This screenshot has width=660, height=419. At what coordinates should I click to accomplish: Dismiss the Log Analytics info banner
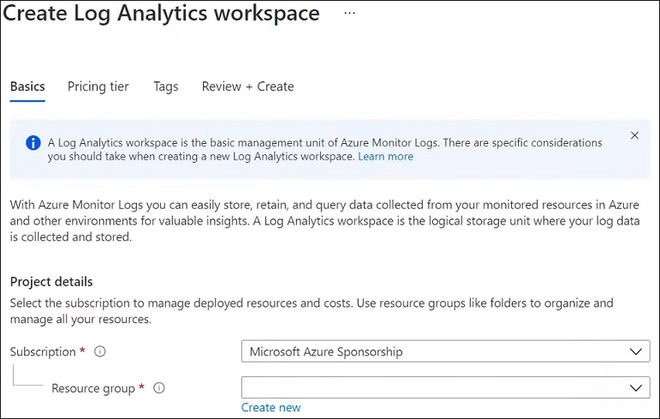pos(634,135)
